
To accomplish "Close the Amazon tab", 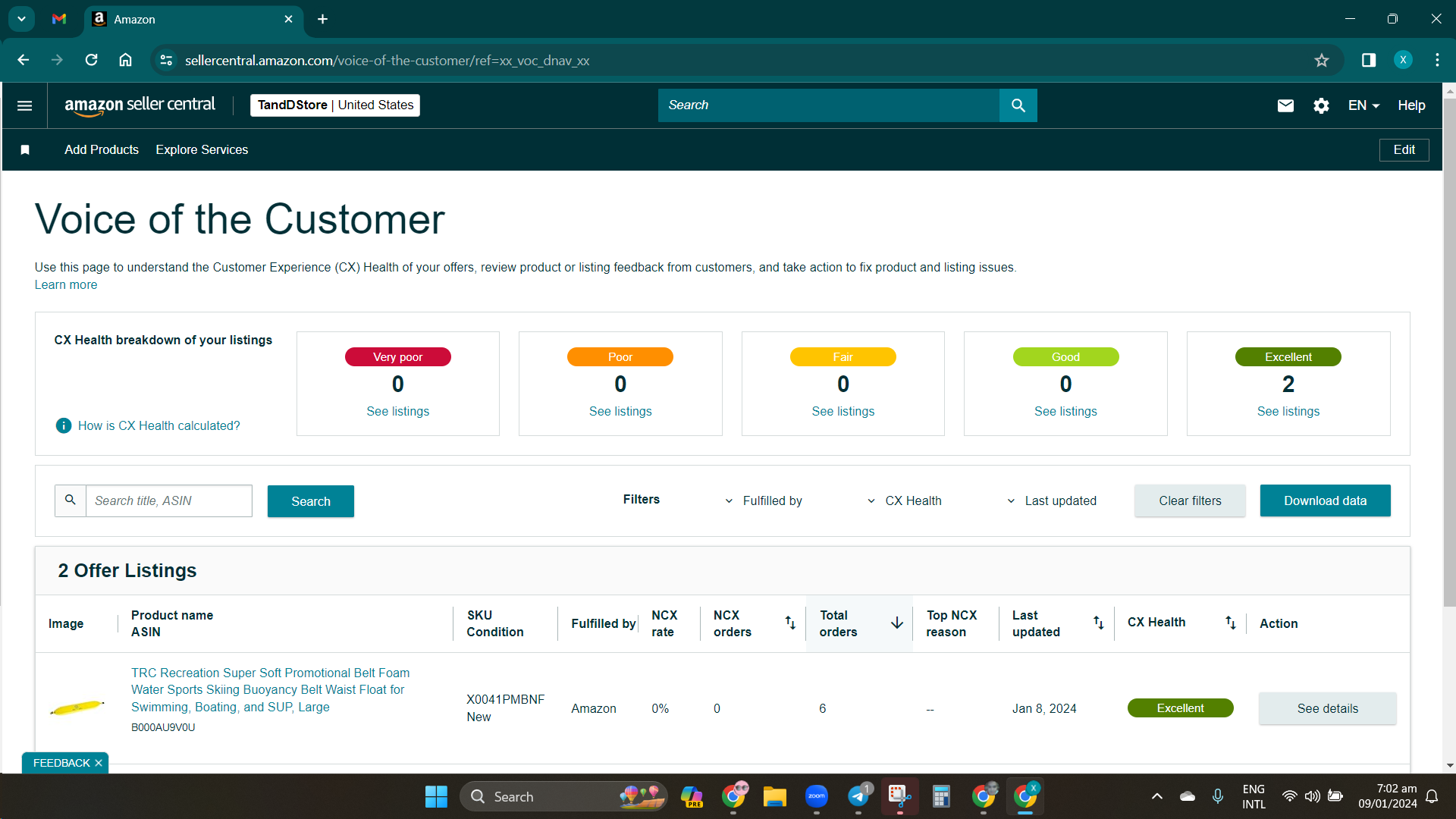I will pos(288,19).
